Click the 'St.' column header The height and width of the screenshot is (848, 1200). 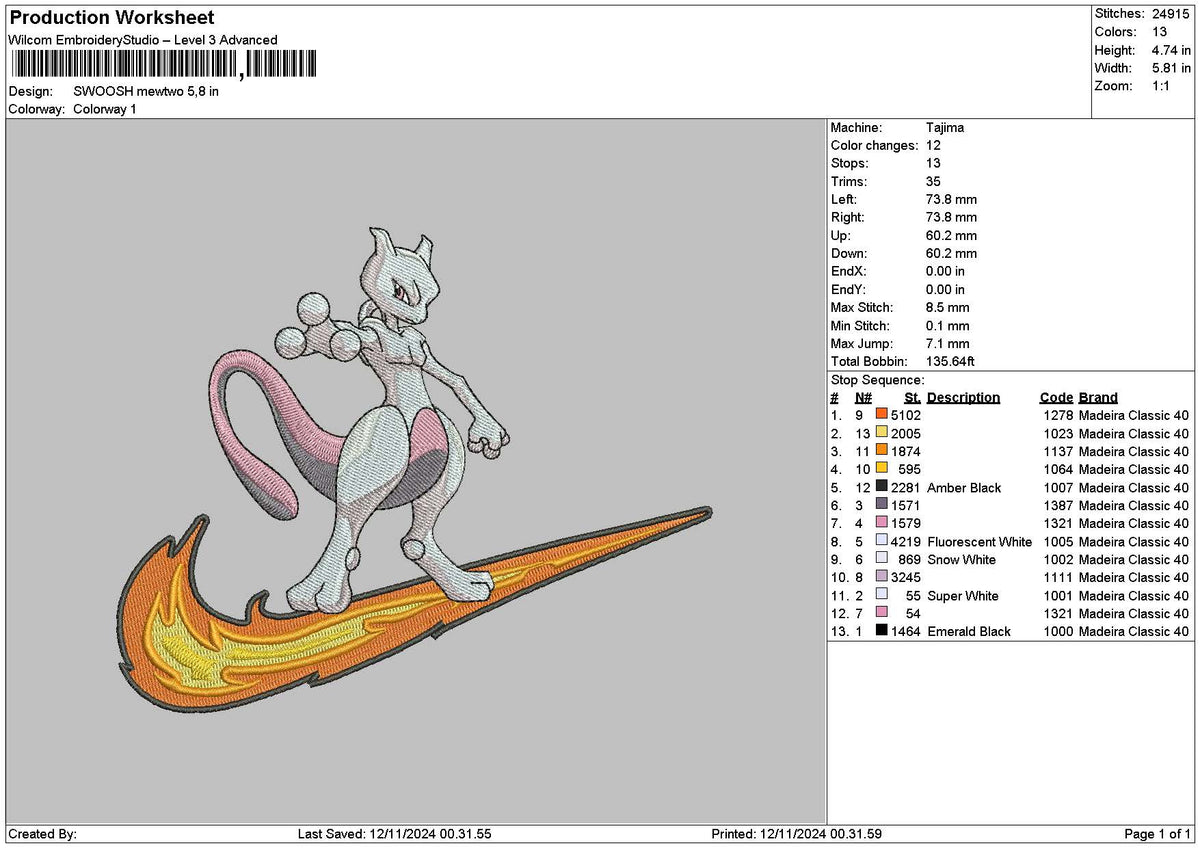pyautogui.click(x=912, y=398)
